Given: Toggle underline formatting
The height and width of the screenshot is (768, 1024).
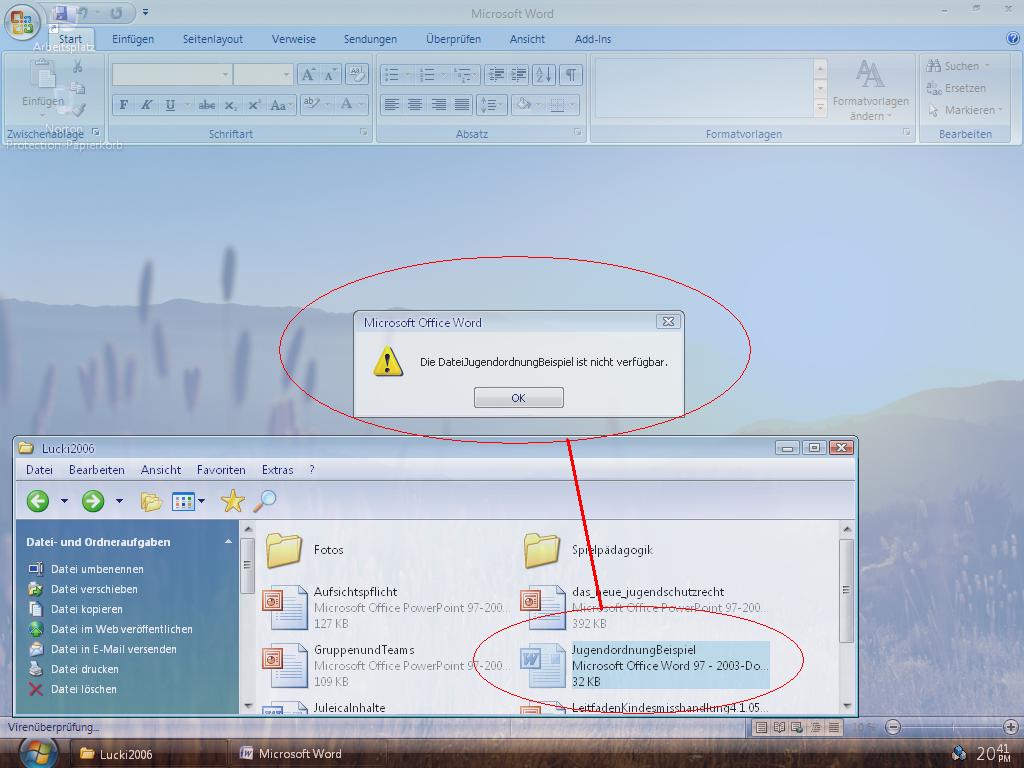Looking at the screenshot, I should pyautogui.click(x=170, y=104).
